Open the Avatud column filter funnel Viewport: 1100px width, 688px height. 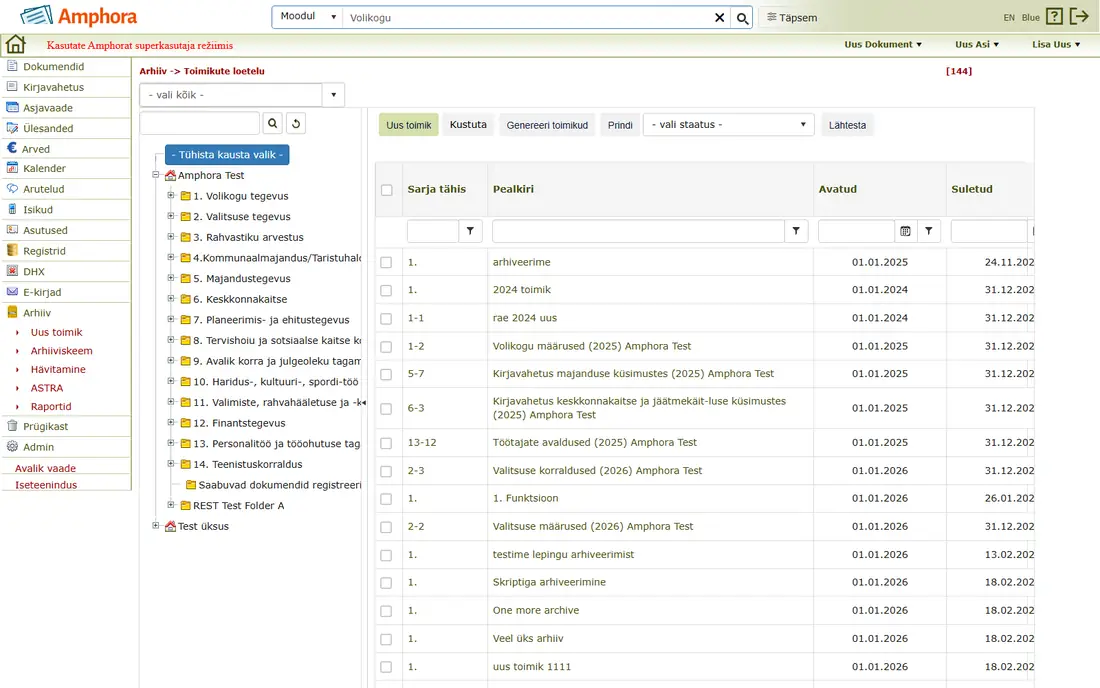click(x=928, y=231)
